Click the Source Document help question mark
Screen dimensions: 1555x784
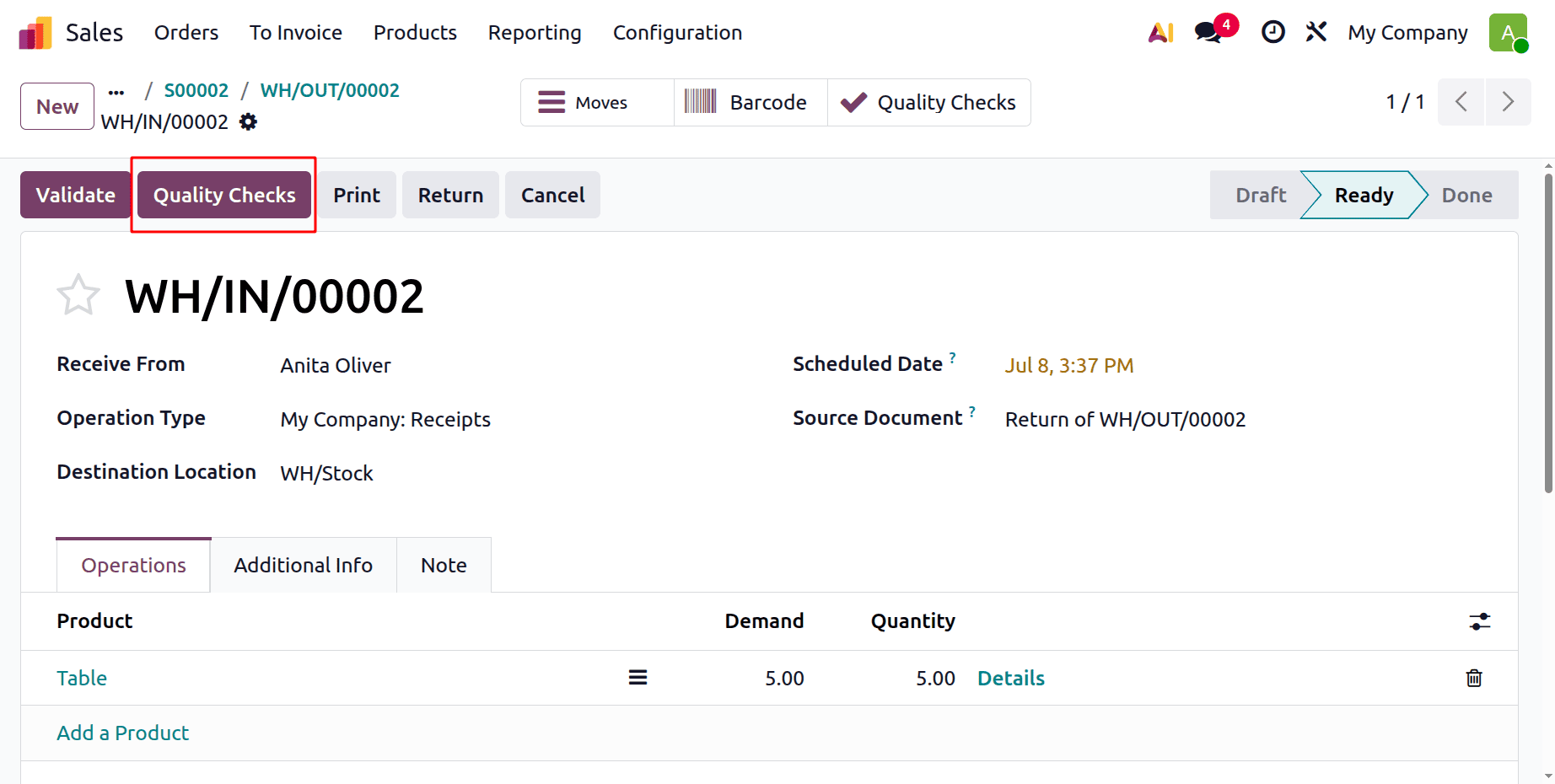pos(971,411)
